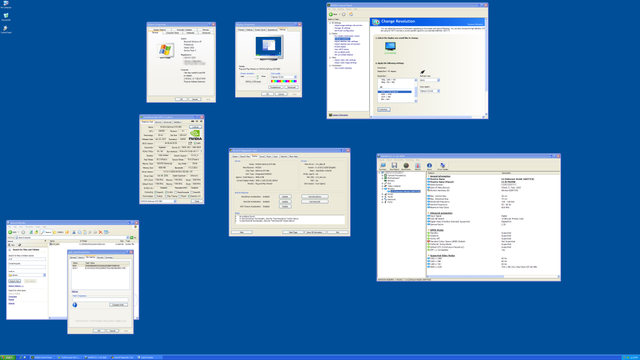Screen dimensions: 640x360
Task: Toggle the Ray Tracing checkbox in GPU-Z
Action: pos(166,196)
